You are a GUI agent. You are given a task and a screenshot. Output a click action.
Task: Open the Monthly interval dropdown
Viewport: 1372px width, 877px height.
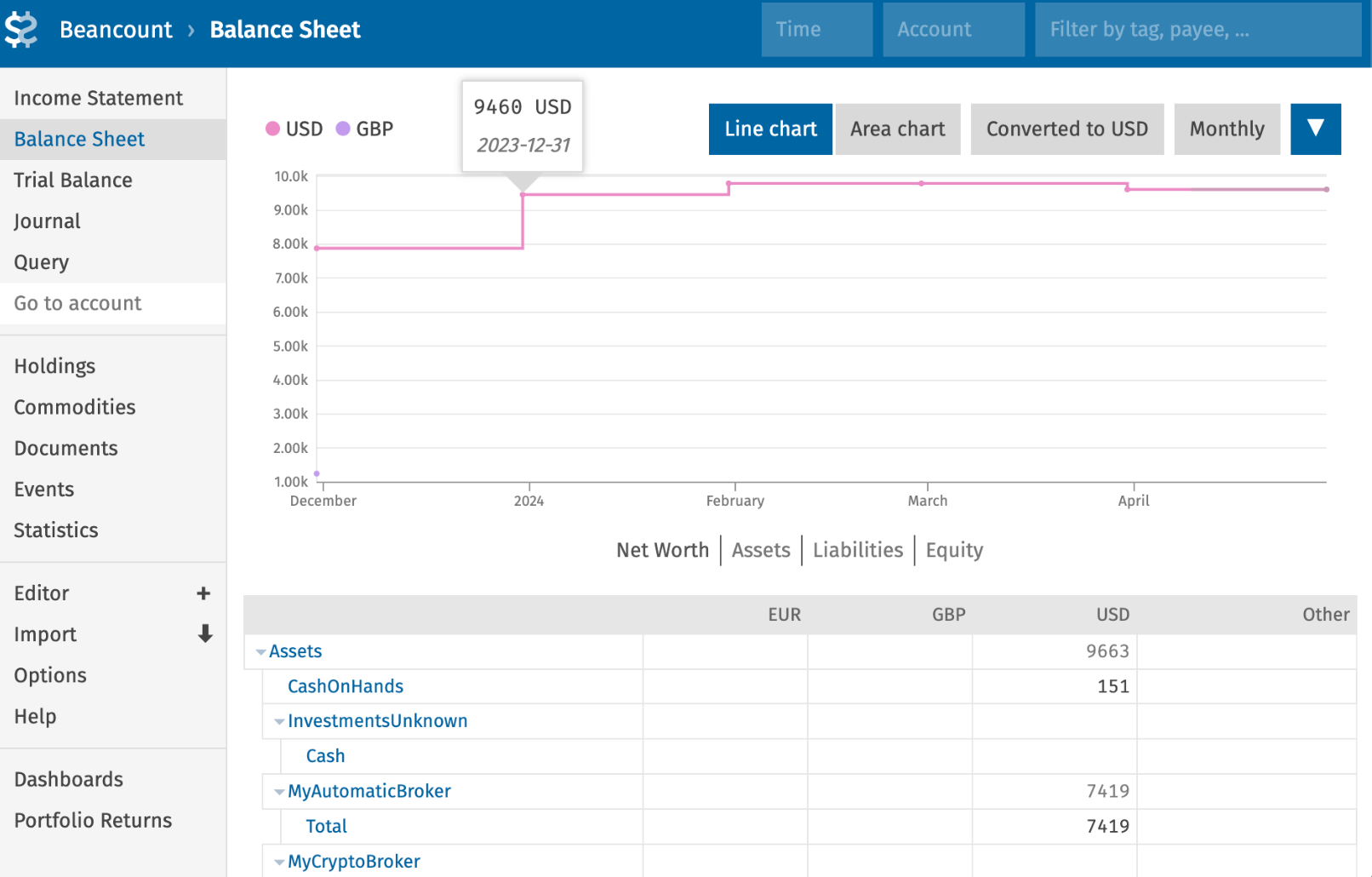tap(1227, 129)
